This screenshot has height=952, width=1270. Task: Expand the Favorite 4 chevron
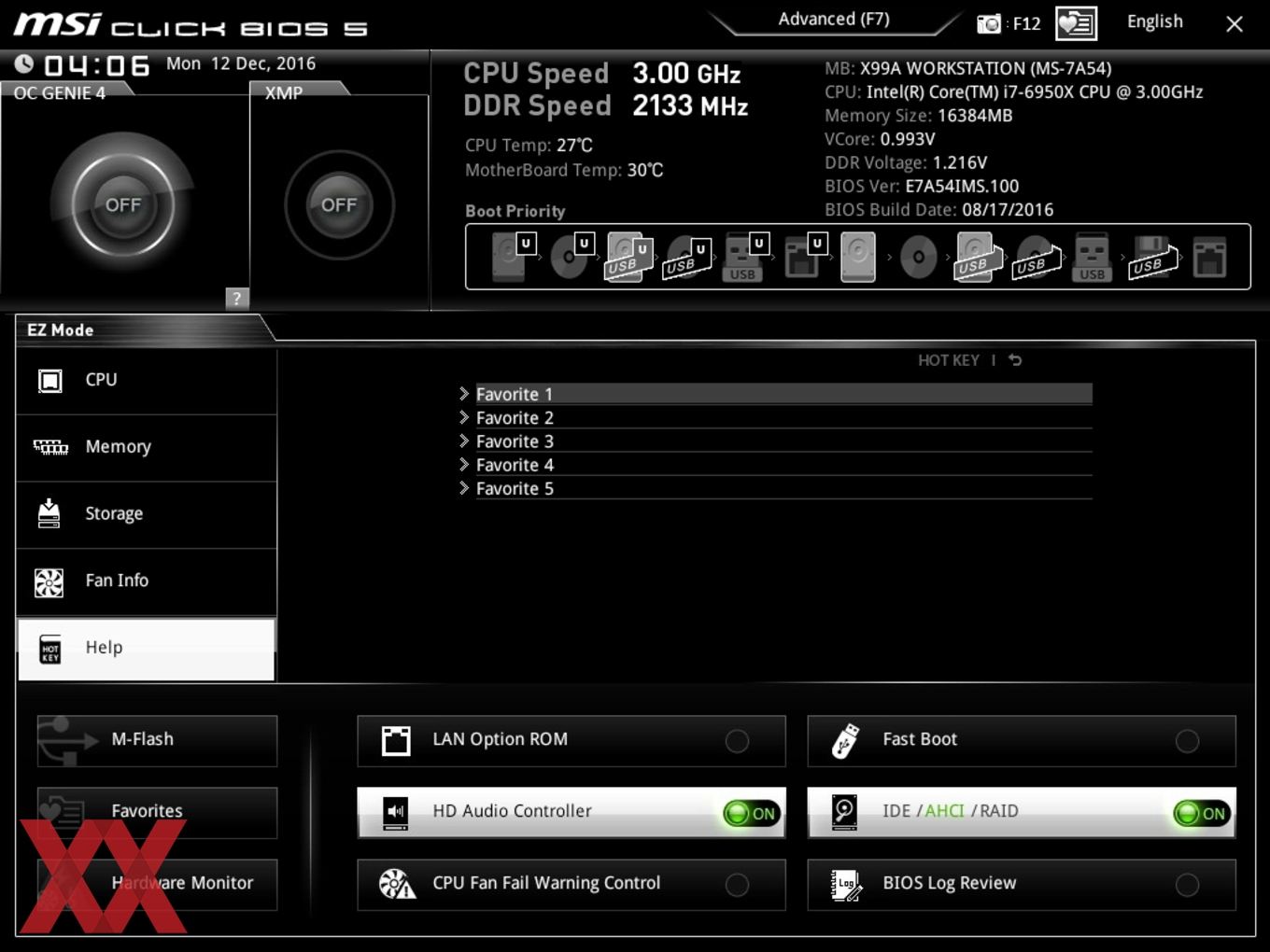(464, 464)
